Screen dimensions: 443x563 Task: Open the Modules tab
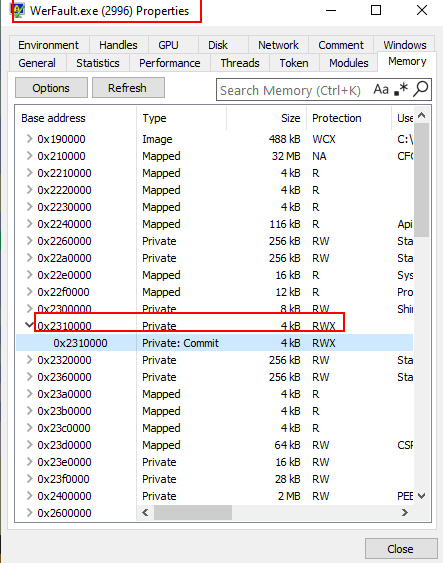349,63
